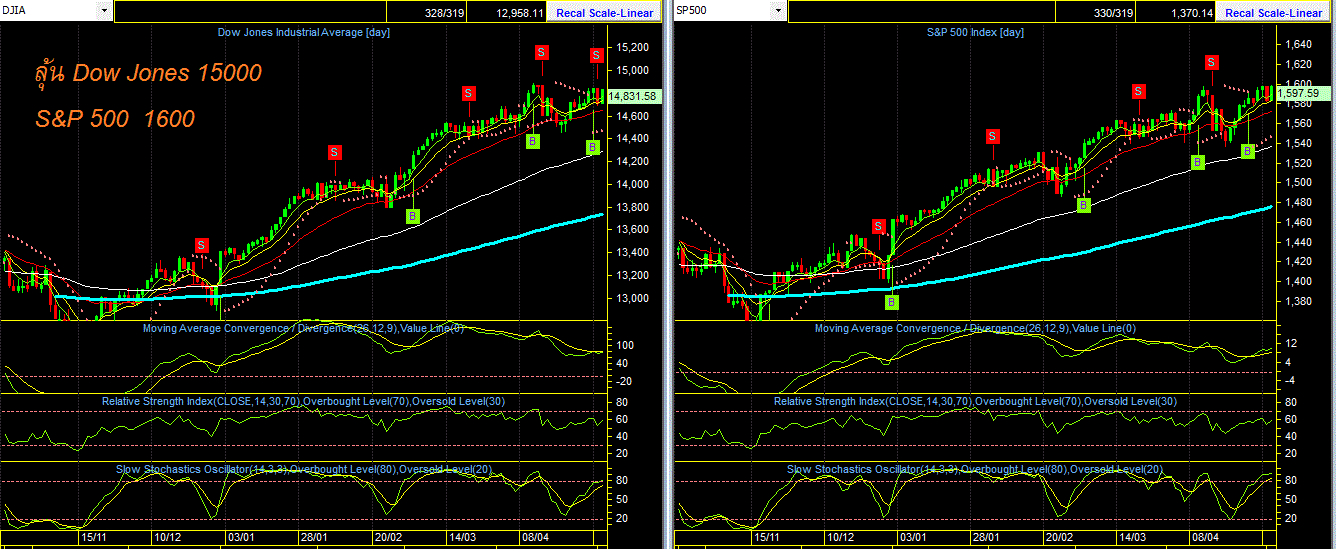Click the lowest-priced B buy marker on DJIA chart

pos(413,216)
